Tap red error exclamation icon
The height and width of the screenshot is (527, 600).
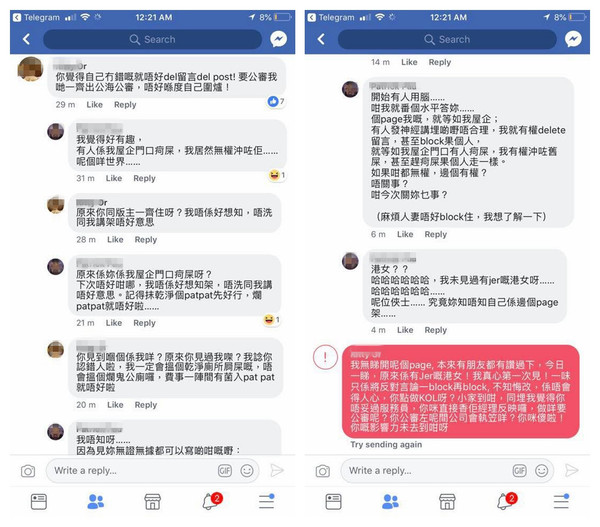[325, 357]
